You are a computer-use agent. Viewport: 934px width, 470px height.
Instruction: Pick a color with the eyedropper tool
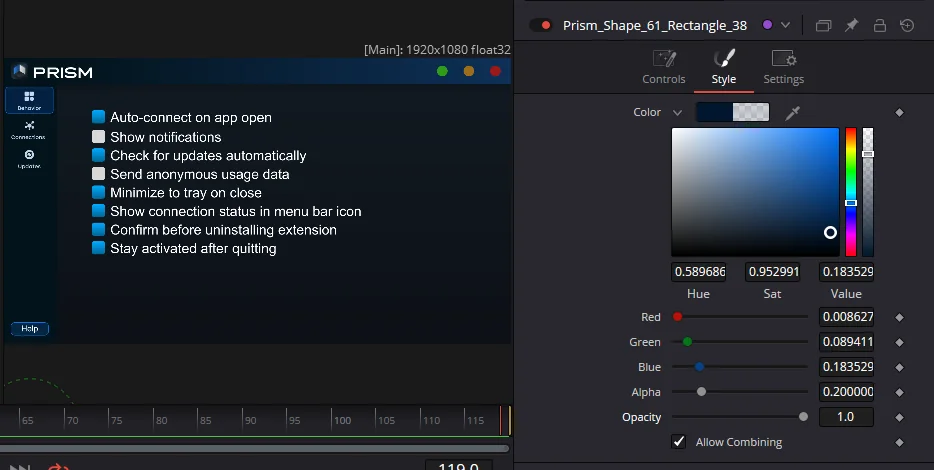point(792,113)
